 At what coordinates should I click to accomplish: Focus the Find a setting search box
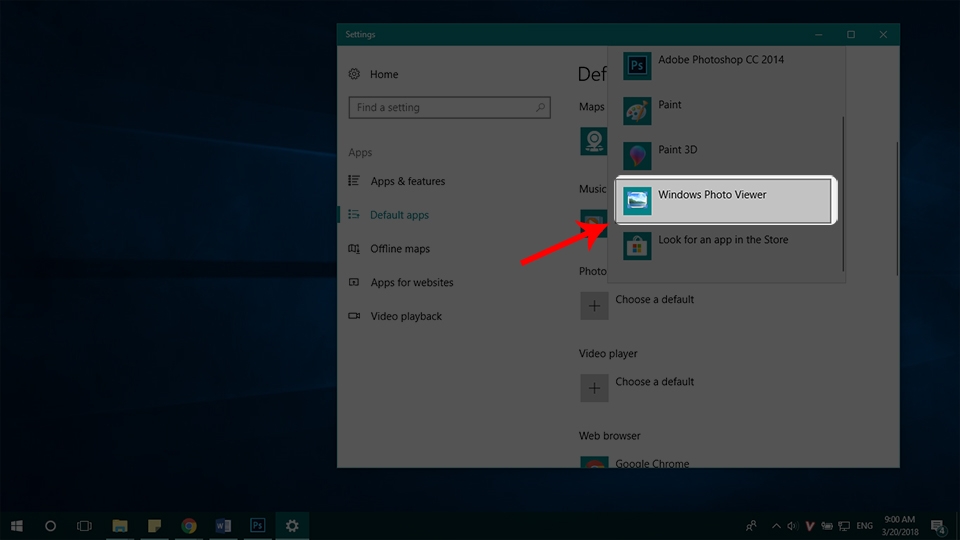click(x=449, y=107)
